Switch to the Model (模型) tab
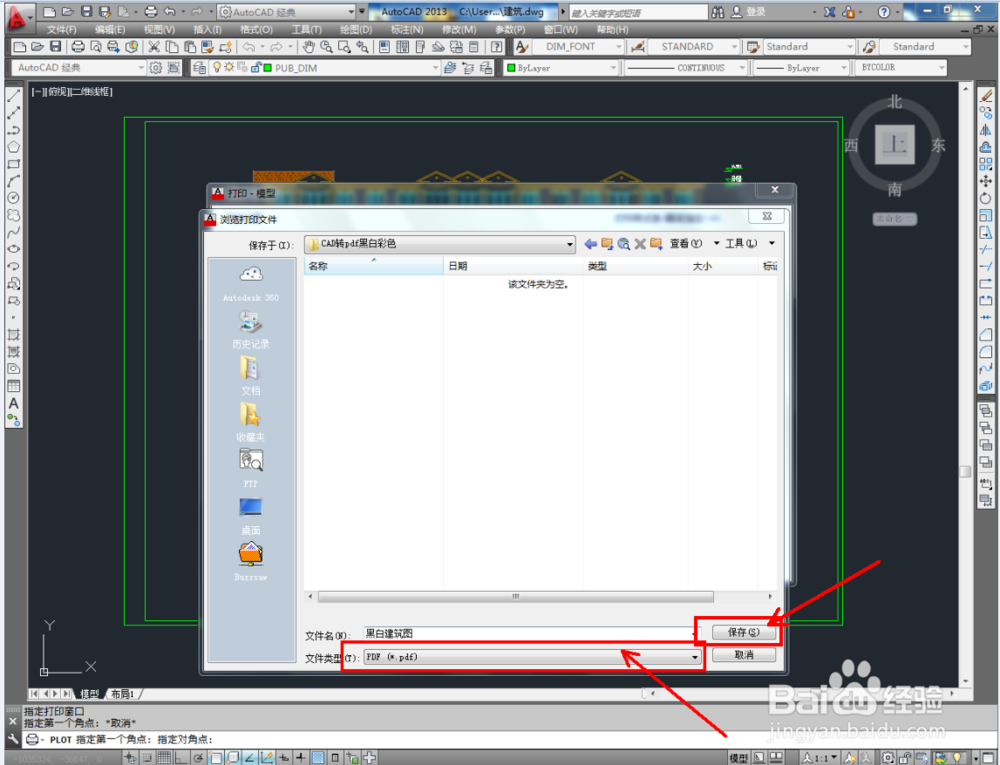Viewport: 1000px width, 765px height. (x=90, y=694)
